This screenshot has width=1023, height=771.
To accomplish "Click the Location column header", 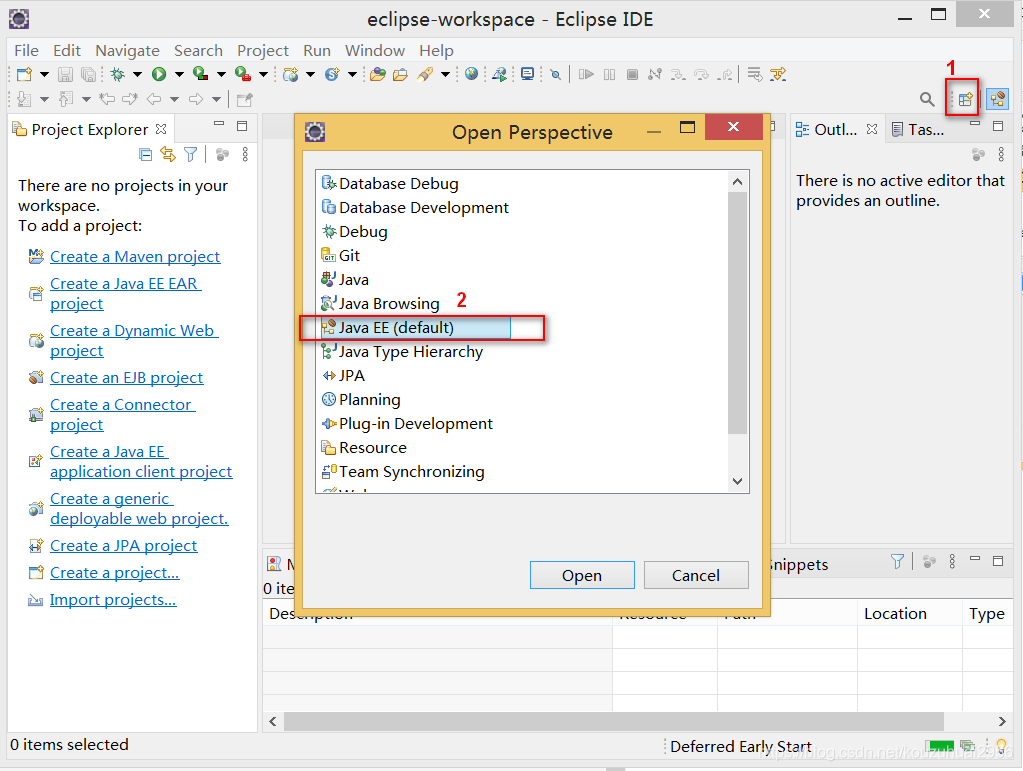I will (x=909, y=614).
